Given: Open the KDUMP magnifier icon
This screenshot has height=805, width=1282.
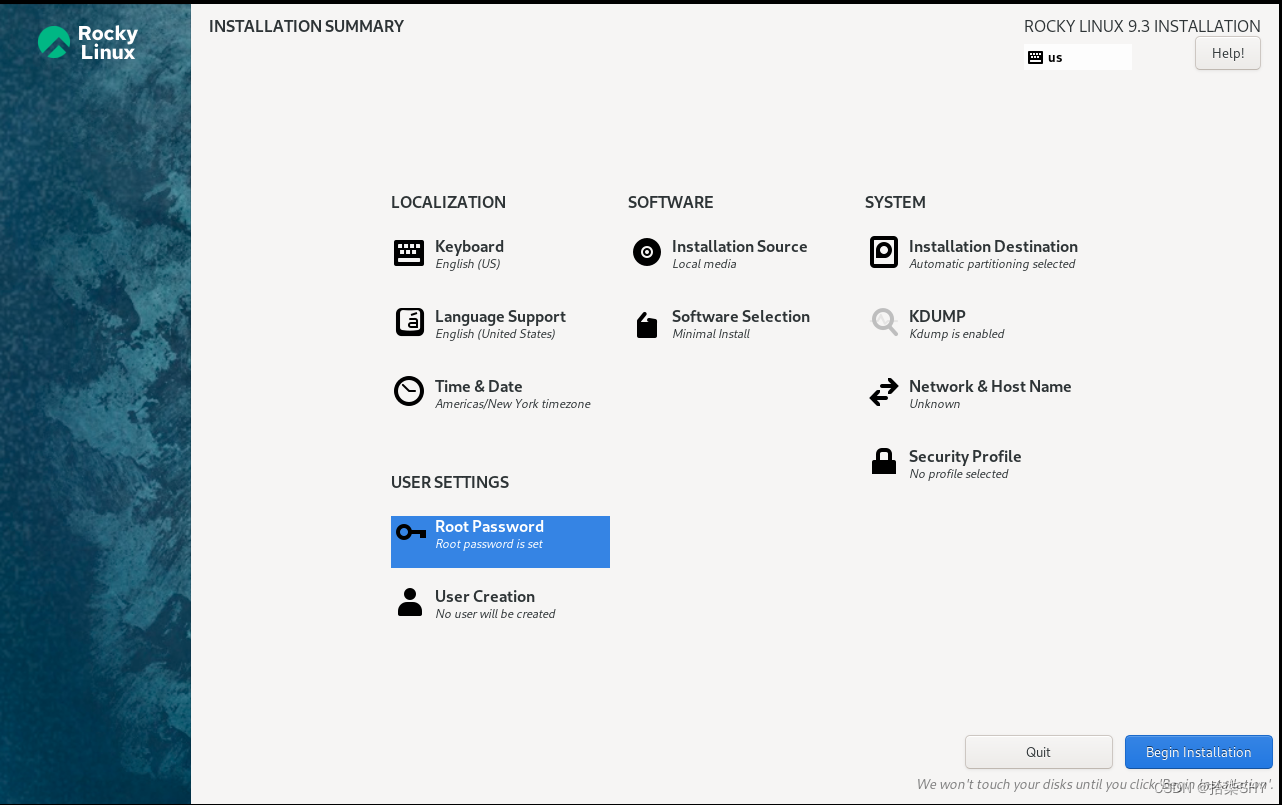Looking at the screenshot, I should pyautogui.click(x=884, y=322).
